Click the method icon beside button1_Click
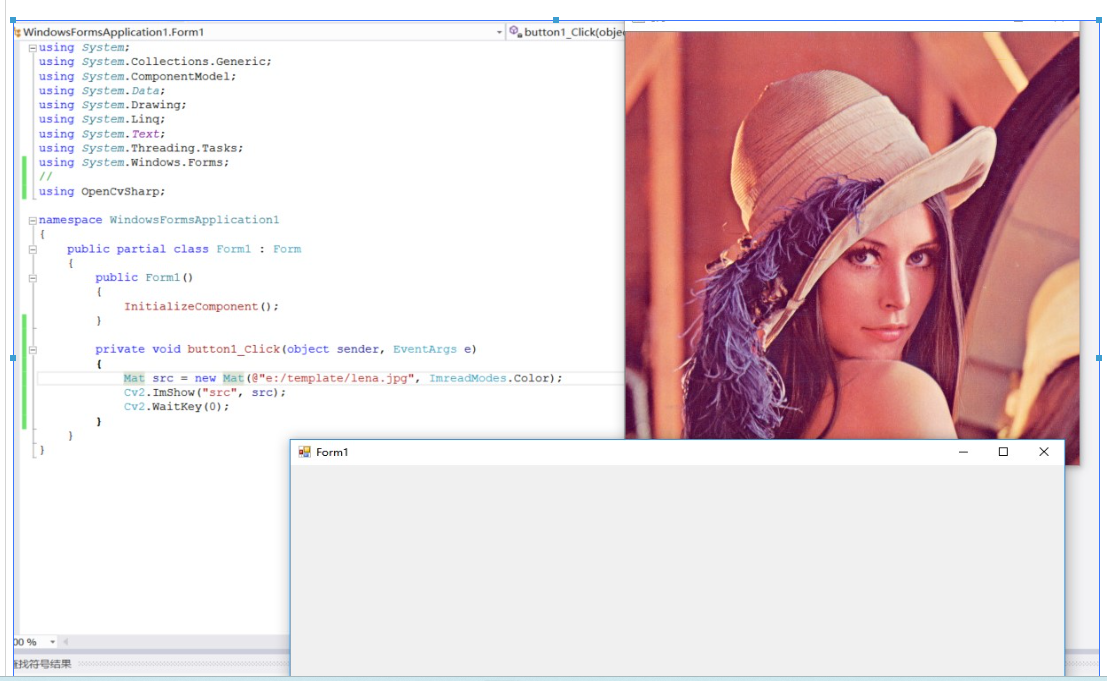 [x=515, y=32]
